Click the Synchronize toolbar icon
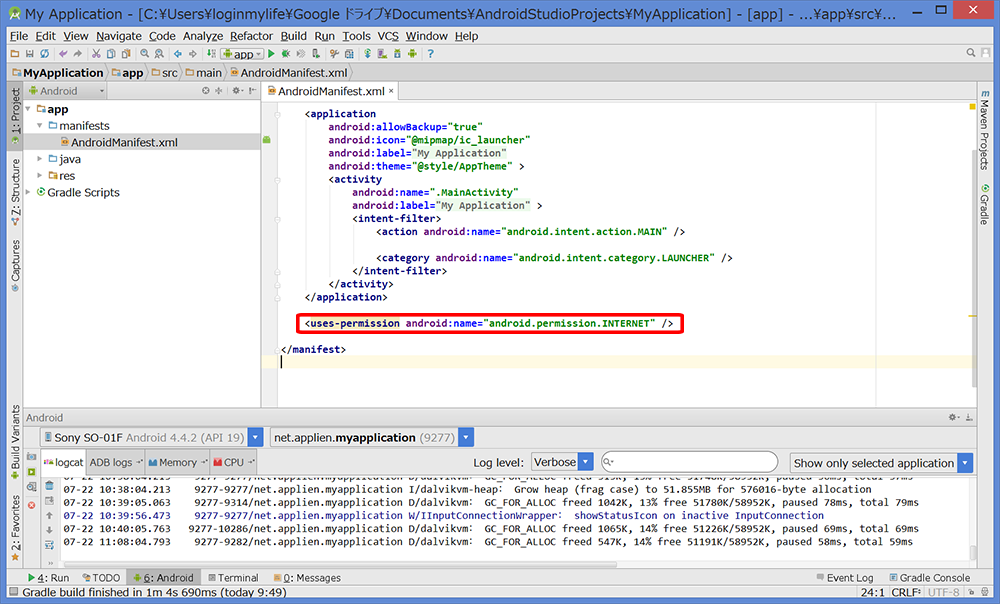This screenshot has height=604, width=1000. [x=44, y=54]
